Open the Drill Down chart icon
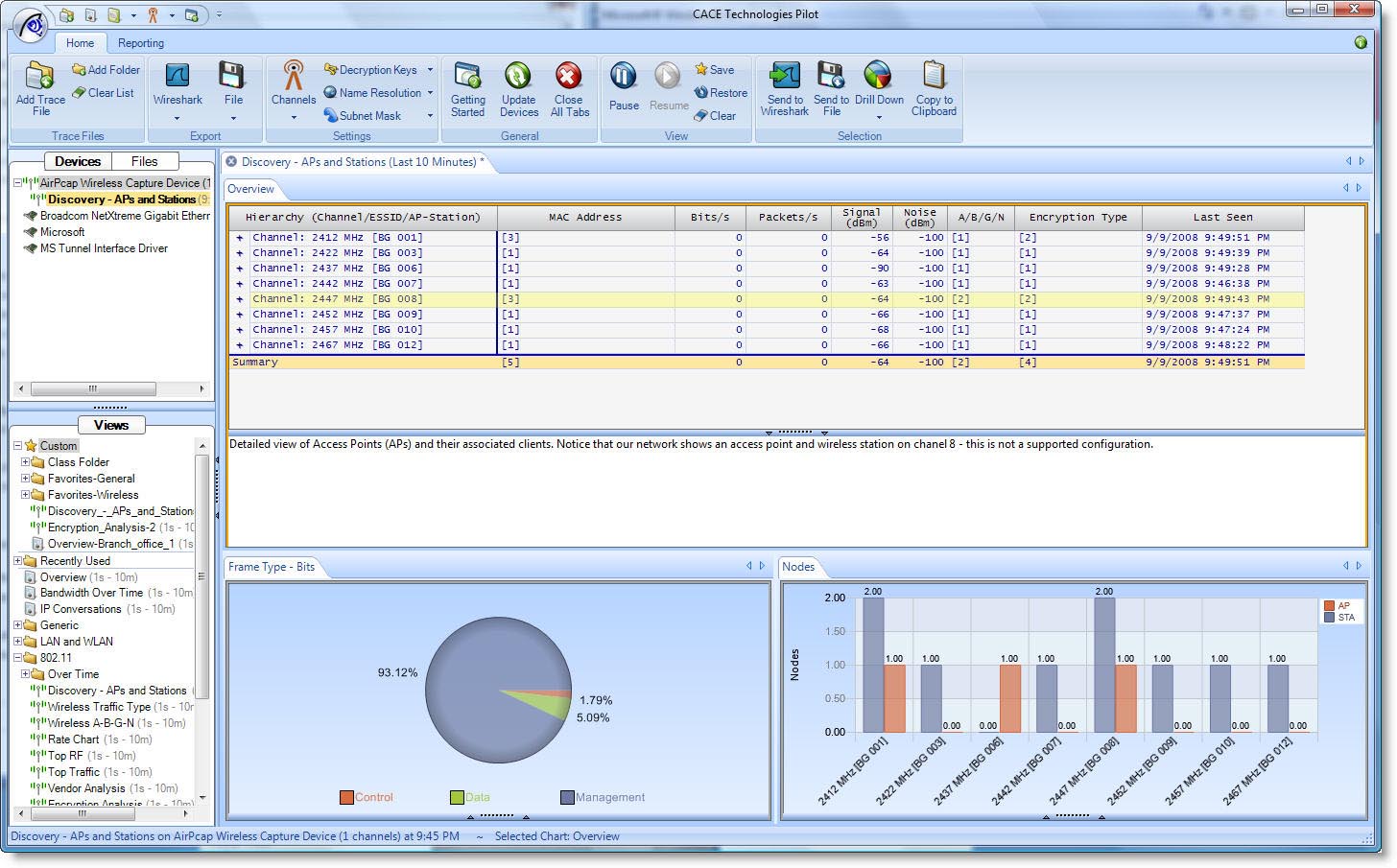 pos(878,75)
